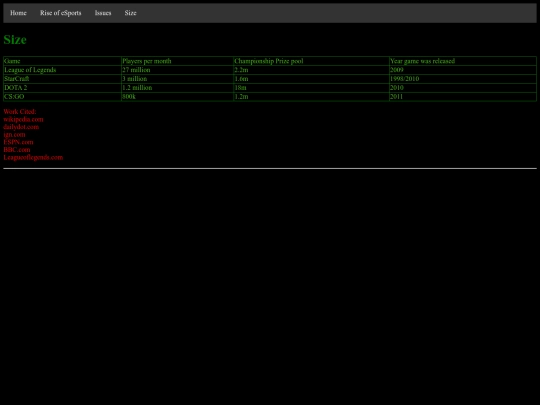540x405 pixels.
Task: Go to Rise of eSports page
Action: [61, 13]
